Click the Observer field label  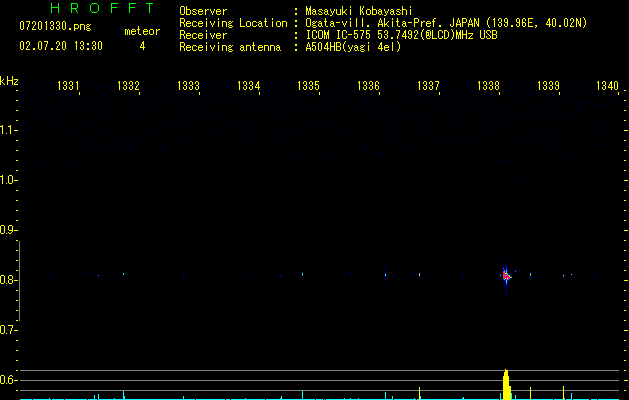[203, 11]
